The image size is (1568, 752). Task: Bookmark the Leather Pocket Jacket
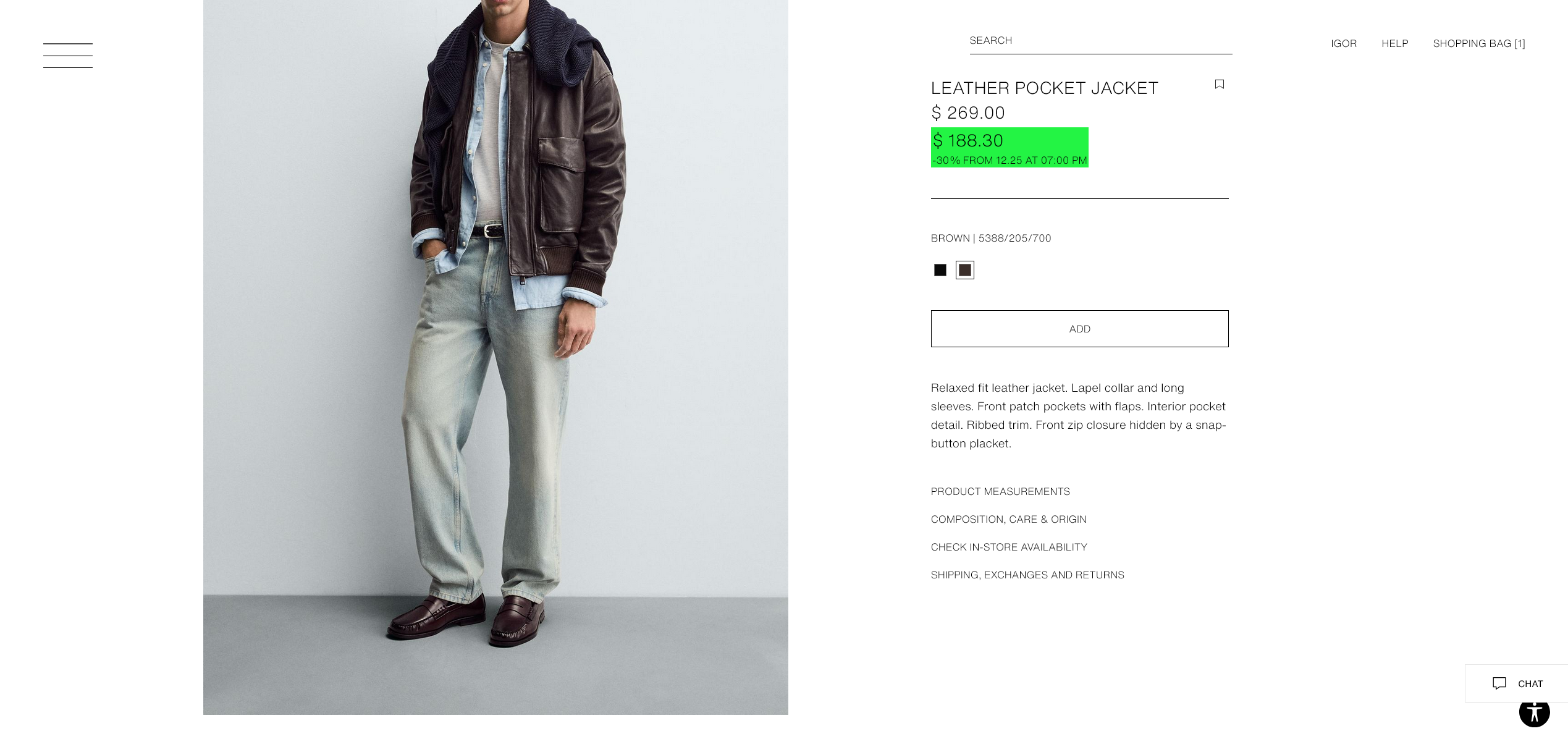[x=1219, y=84]
